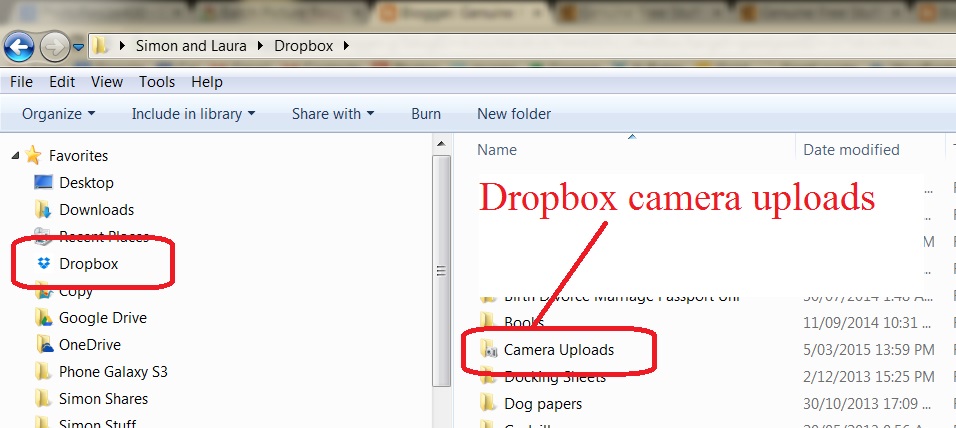Select Favorites heading in navigation pane
The height and width of the screenshot is (428, 956).
(x=78, y=156)
